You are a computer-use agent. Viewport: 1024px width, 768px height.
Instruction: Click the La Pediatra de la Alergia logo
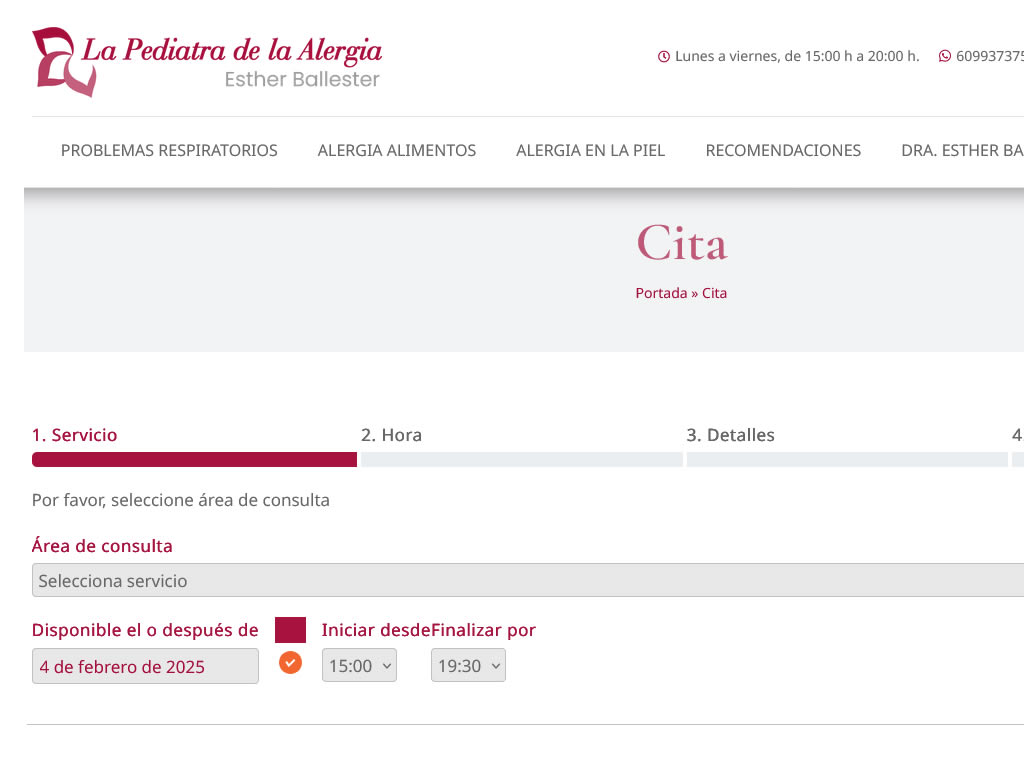(x=207, y=62)
